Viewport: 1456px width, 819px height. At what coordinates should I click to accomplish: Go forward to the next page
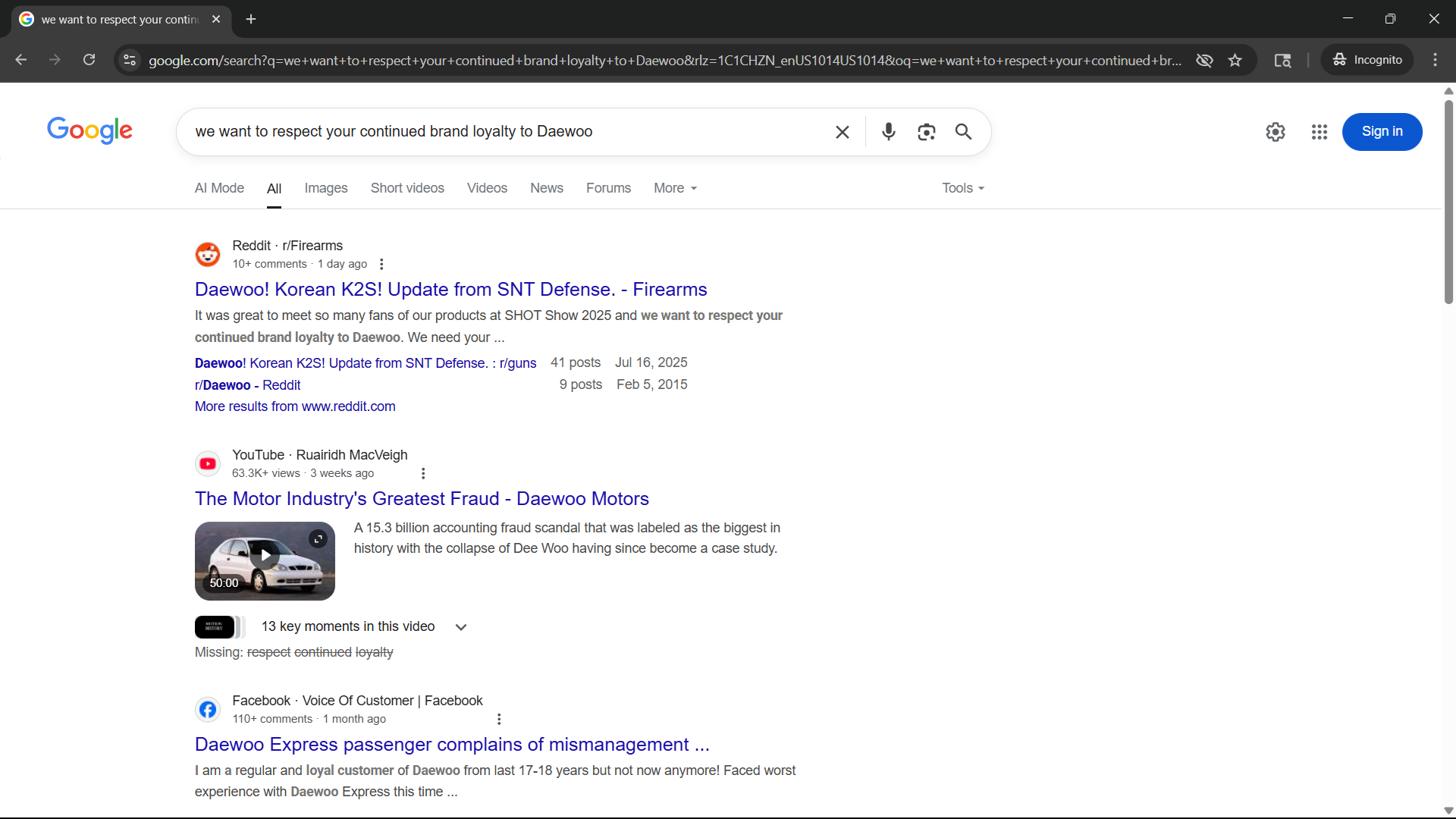pyautogui.click(x=55, y=60)
